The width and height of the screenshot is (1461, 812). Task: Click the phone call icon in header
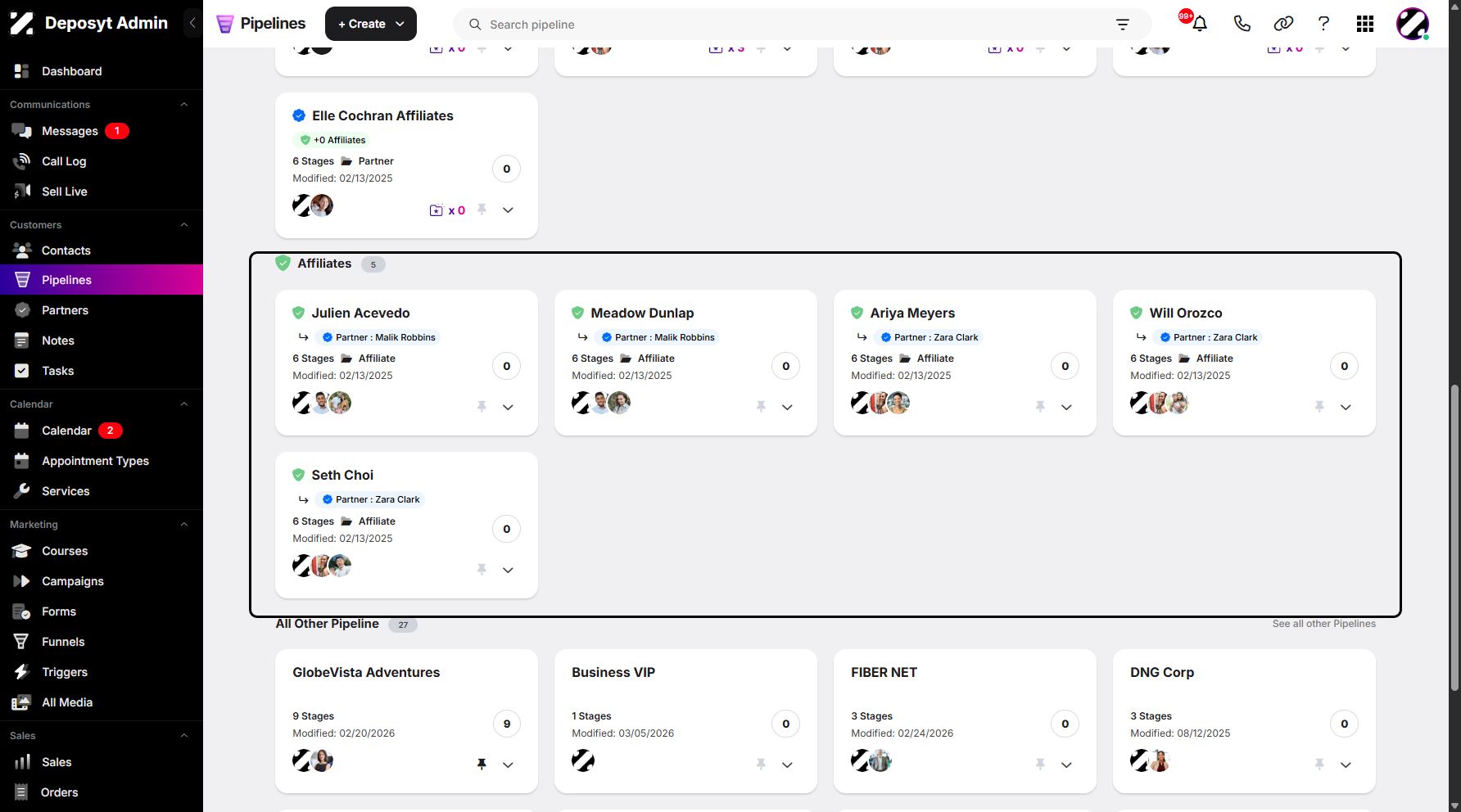pos(1242,24)
